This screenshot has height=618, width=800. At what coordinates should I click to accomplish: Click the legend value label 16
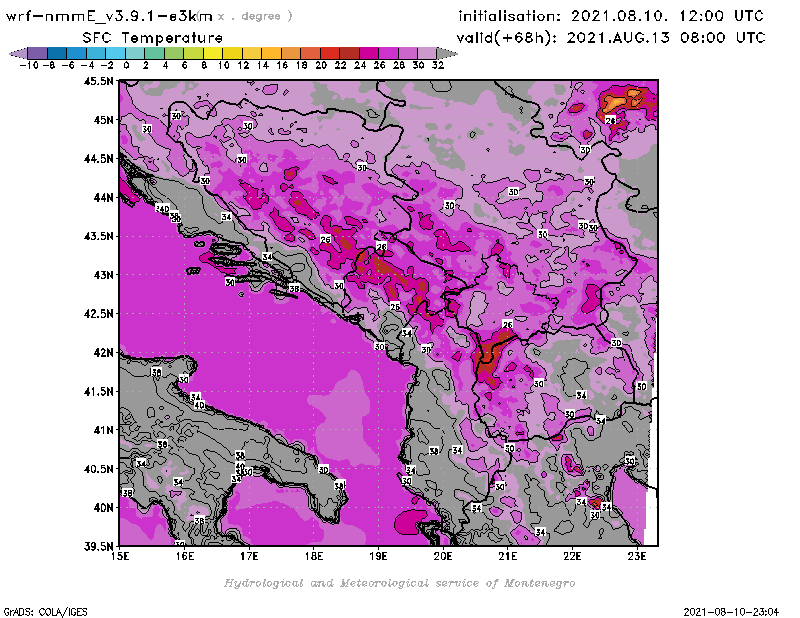click(x=282, y=65)
